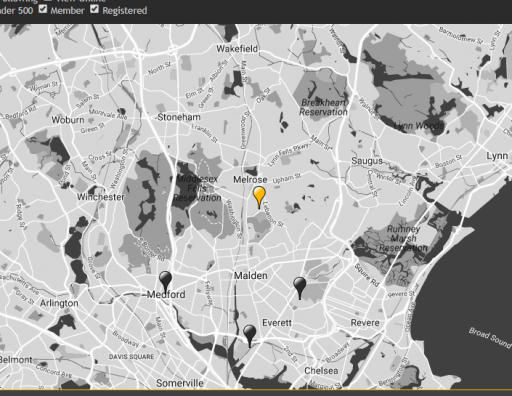
Task: Uncheck the Member checkbox
Action: [43, 9]
